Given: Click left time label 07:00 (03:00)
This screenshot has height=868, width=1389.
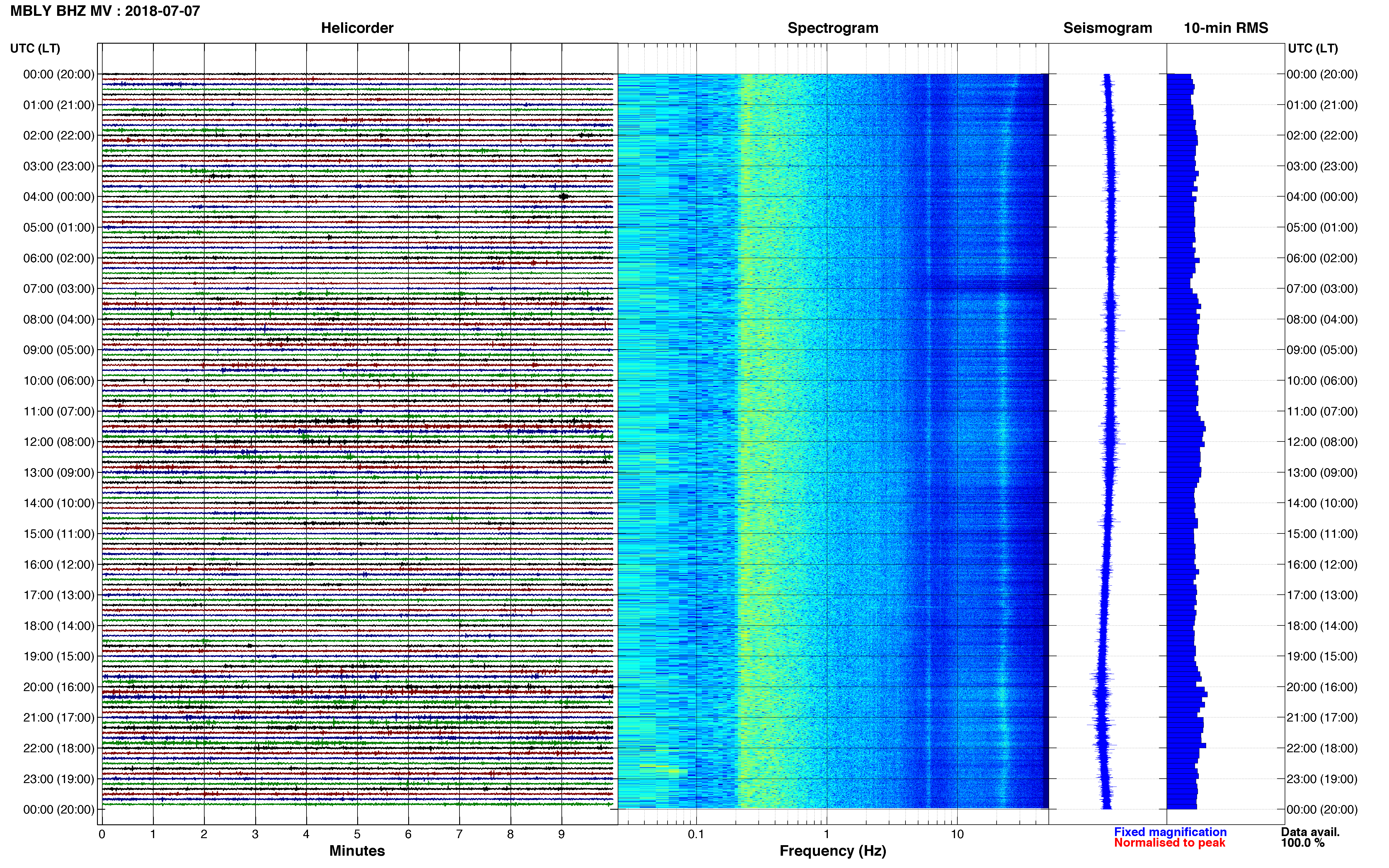Looking at the screenshot, I should [59, 289].
